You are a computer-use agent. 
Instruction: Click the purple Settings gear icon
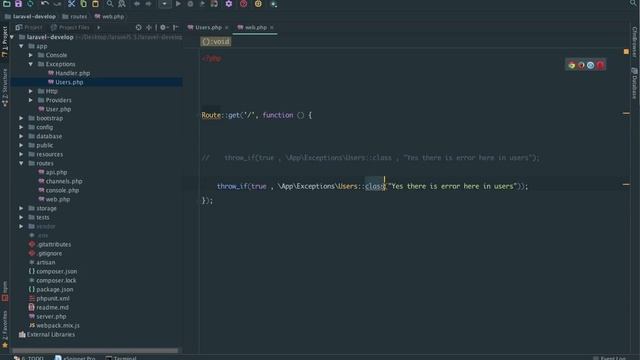pos(229,4)
